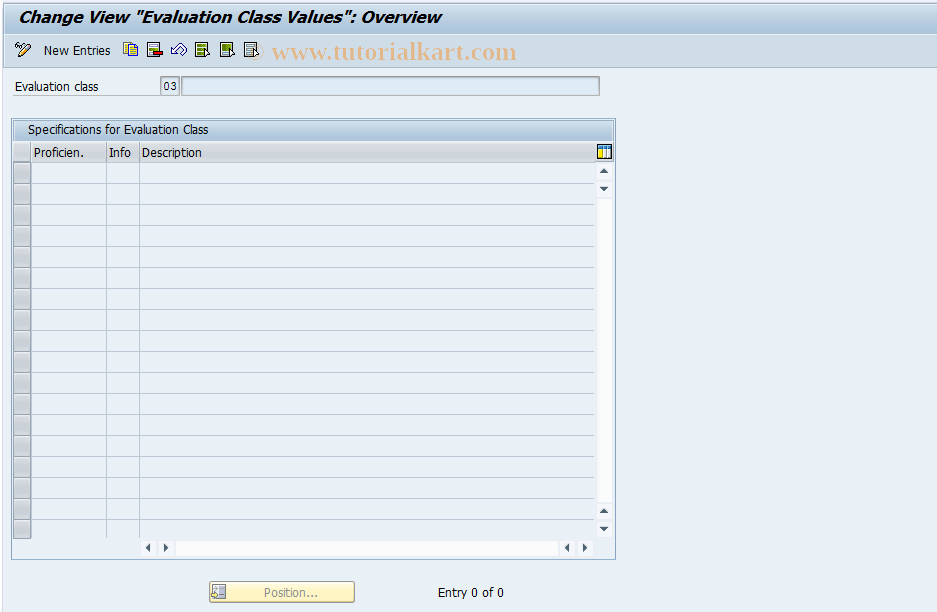Click right-end scroll-left arrow
The width and height of the screenshot is (937, 612).
coord(567,547)
